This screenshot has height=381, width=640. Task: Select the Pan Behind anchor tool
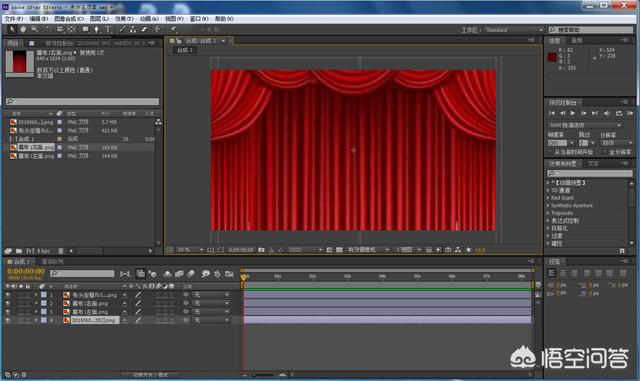(71, 29)
